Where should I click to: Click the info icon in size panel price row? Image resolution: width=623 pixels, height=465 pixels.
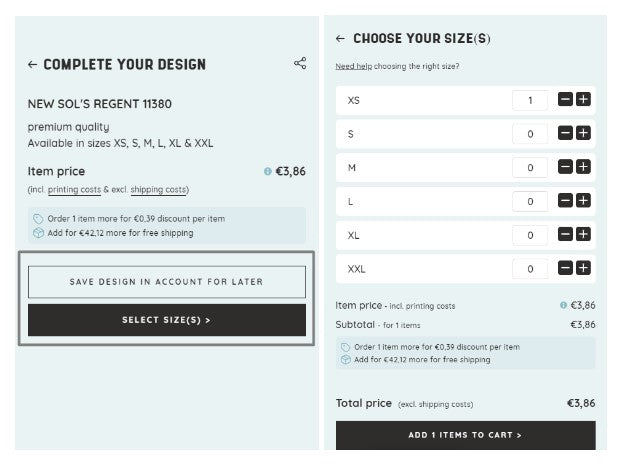tap(564, 305)
